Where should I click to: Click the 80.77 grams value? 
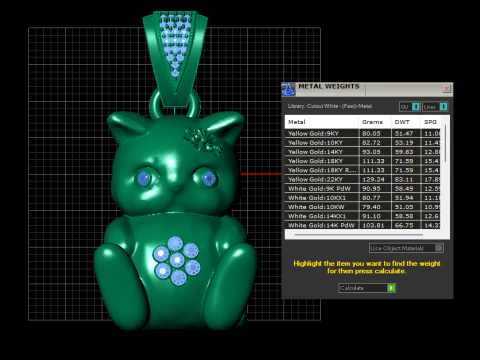pos(371,198)
